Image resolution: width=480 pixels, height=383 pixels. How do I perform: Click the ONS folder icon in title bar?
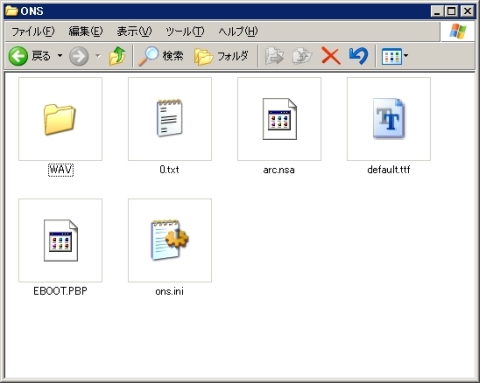pyautogui.click(x=12, y=11)
